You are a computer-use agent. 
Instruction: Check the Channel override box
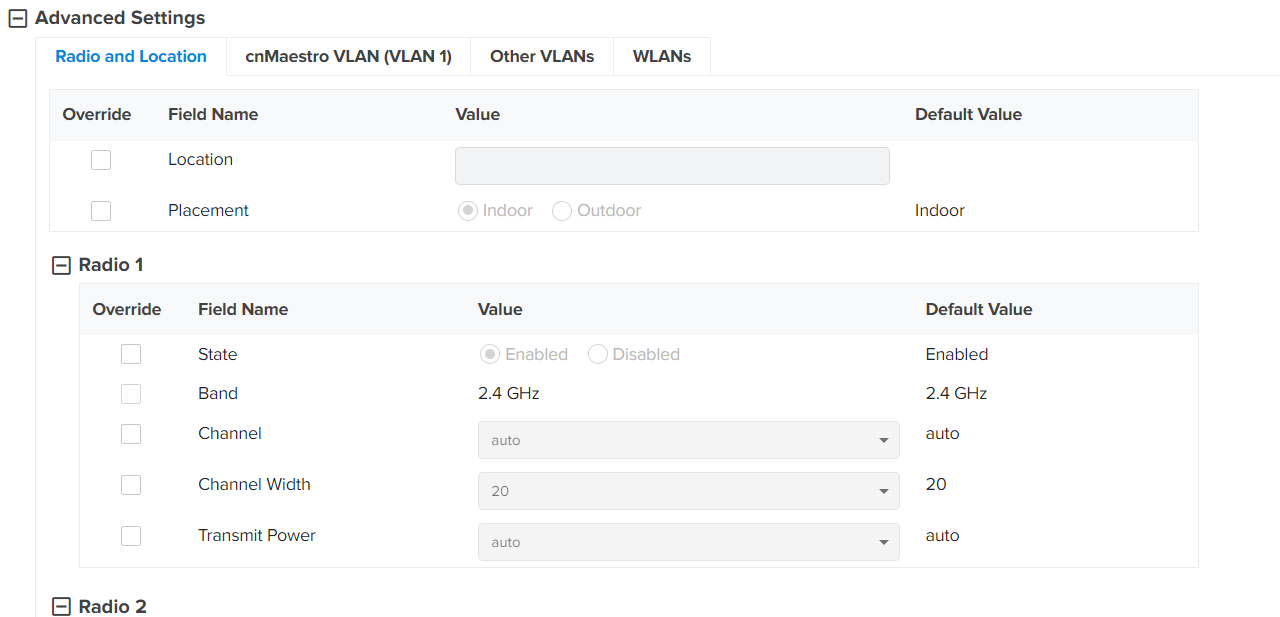pyautogui.click(x=131, y=434)
